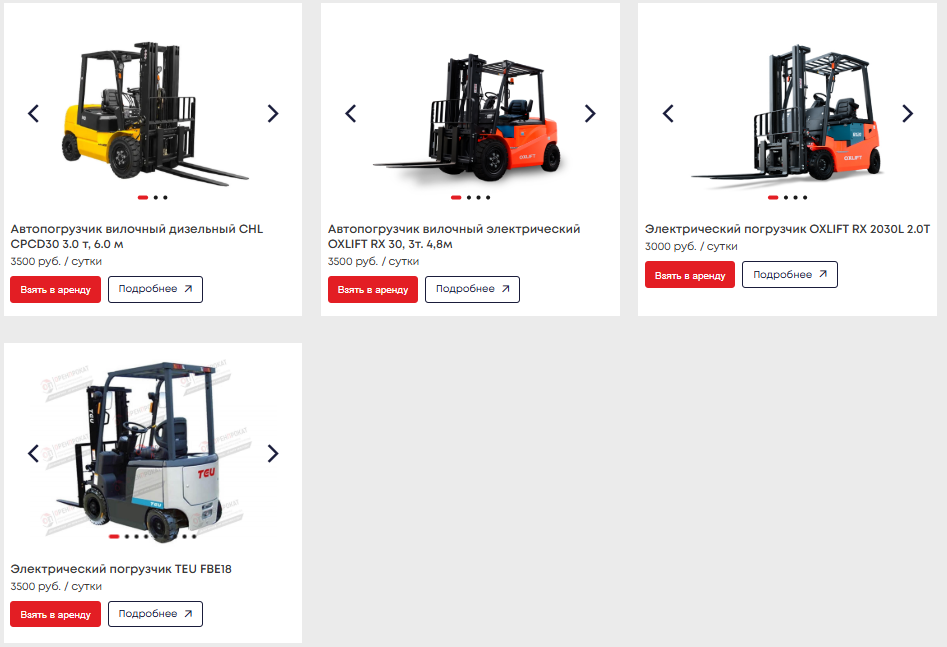This screenshot has width=947, height=647.
Task: Rent the OXLIFT RX 30 electric forklift
Action: pyautogui.click(x=373, y=289)
